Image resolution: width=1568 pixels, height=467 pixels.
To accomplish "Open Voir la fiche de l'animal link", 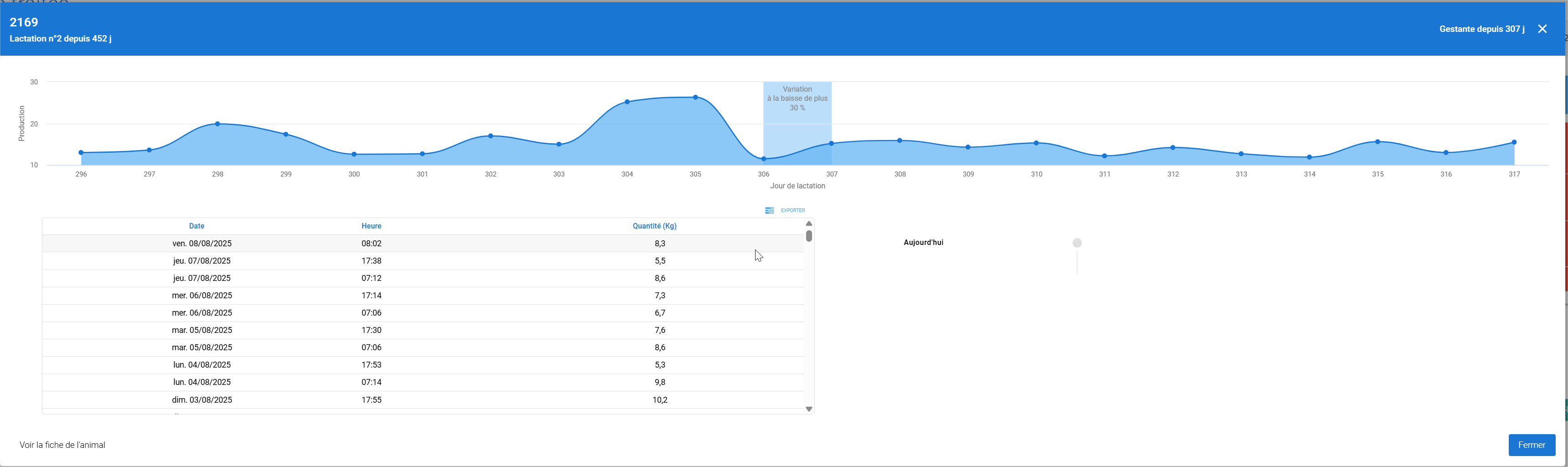I will (x=62, y=445).
